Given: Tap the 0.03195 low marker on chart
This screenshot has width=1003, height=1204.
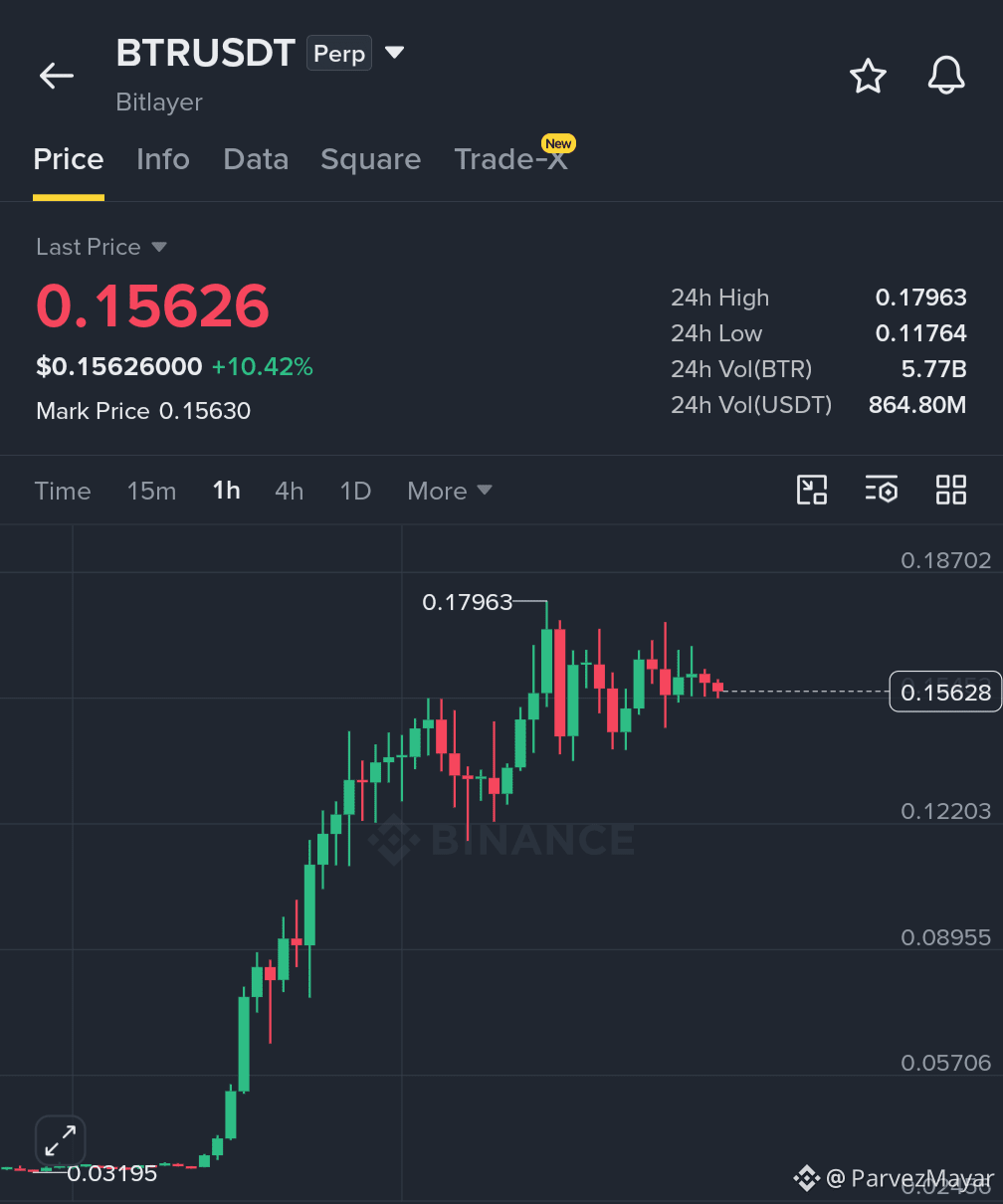Looking at the screenshot, I should tap(112, 1174).
